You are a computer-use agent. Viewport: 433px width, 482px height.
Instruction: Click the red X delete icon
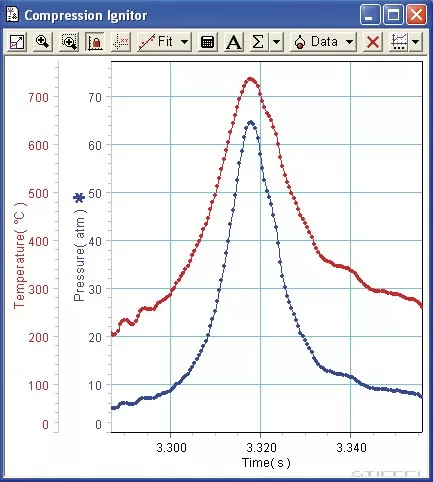(372, 42)
